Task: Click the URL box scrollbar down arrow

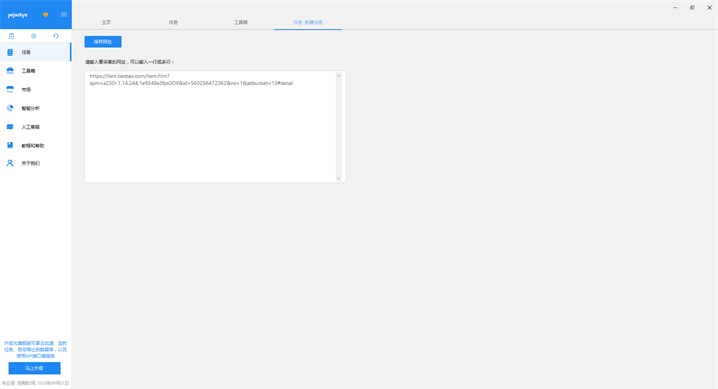Action: [339, 178]
